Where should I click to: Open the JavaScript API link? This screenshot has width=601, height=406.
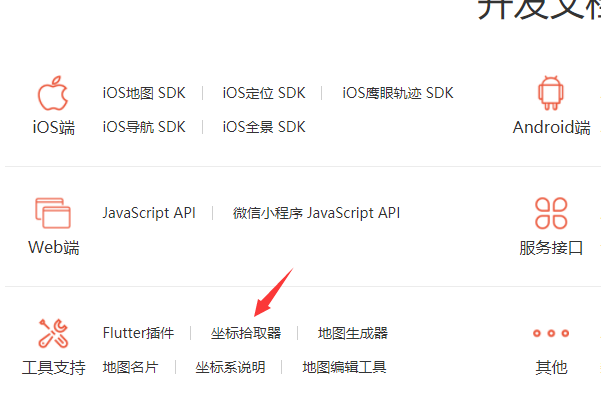tap(149, 212)
